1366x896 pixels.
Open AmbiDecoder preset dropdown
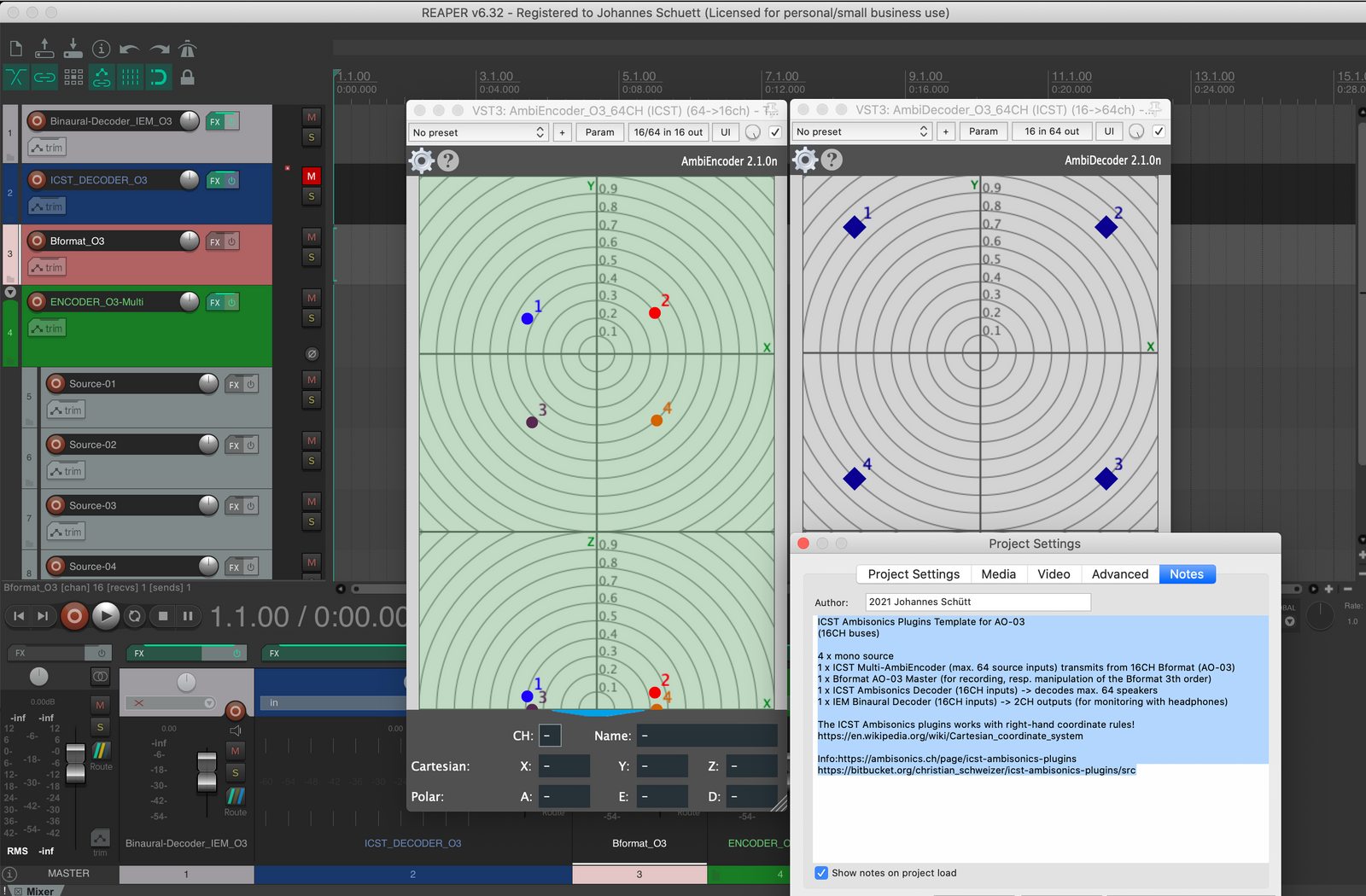[x=861, y=131]
